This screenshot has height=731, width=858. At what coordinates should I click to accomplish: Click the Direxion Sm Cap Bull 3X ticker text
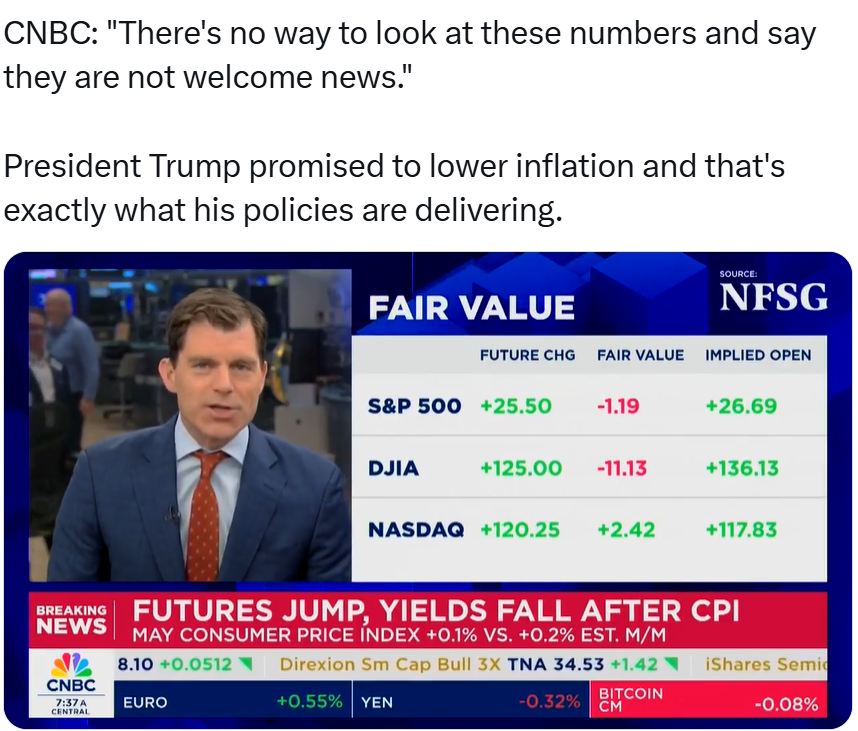pos(390,664)
